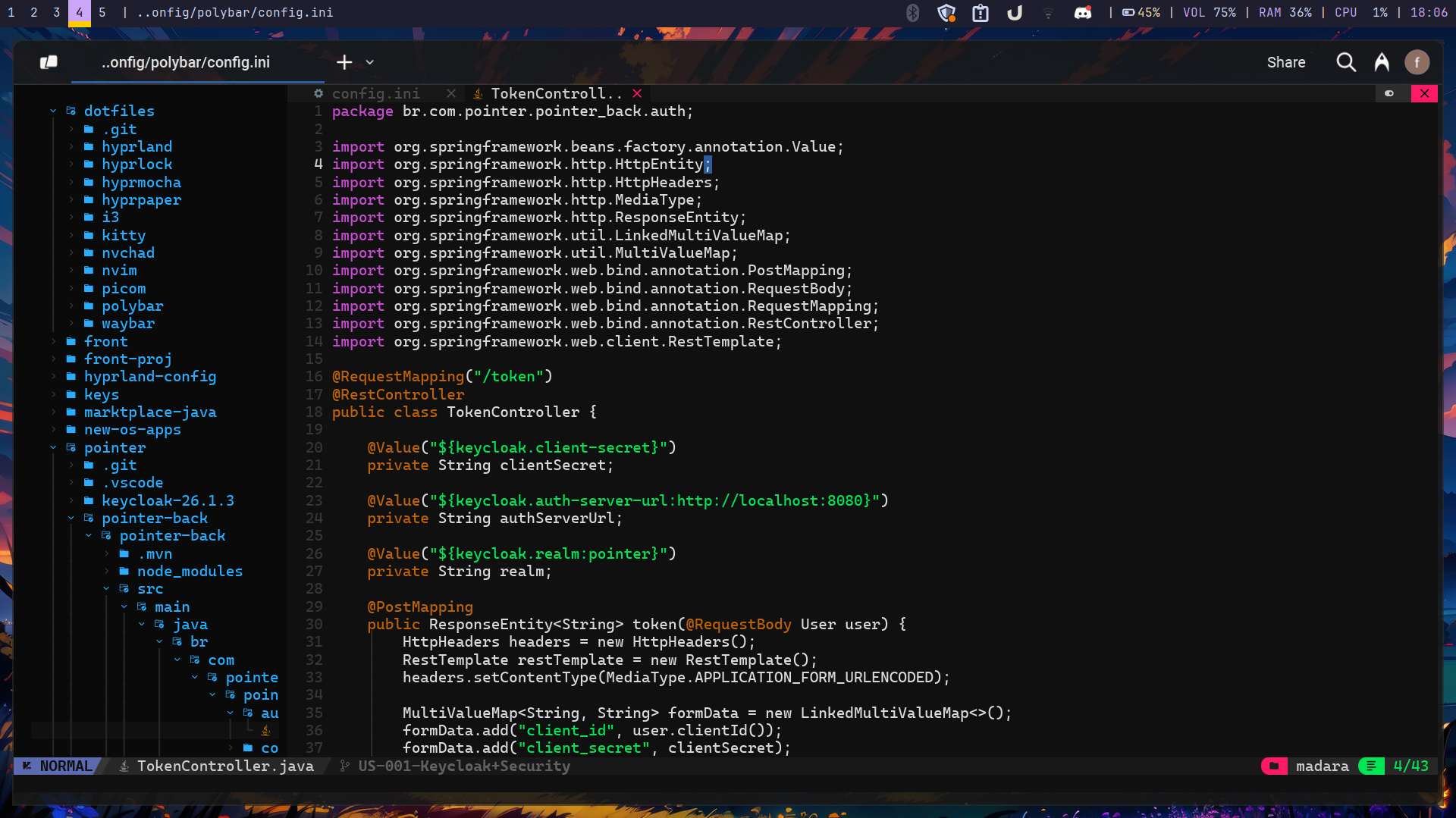Viewport: 1456px width, 818px height.
Task: Click the "/token" string on line 16
Action: [x=508, y=377]
